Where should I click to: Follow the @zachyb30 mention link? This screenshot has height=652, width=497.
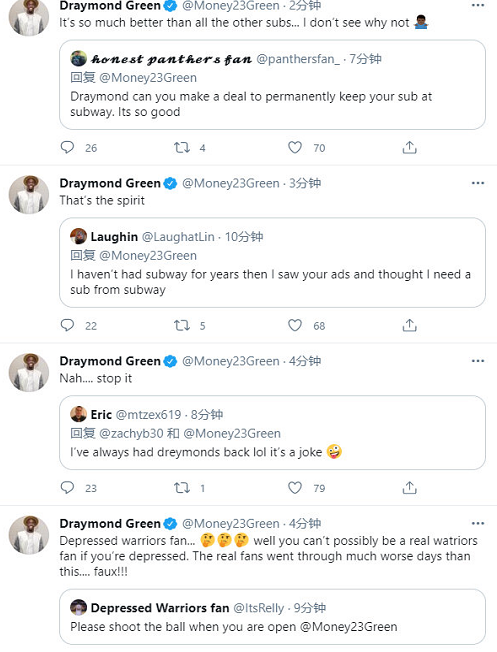point(131,433)
